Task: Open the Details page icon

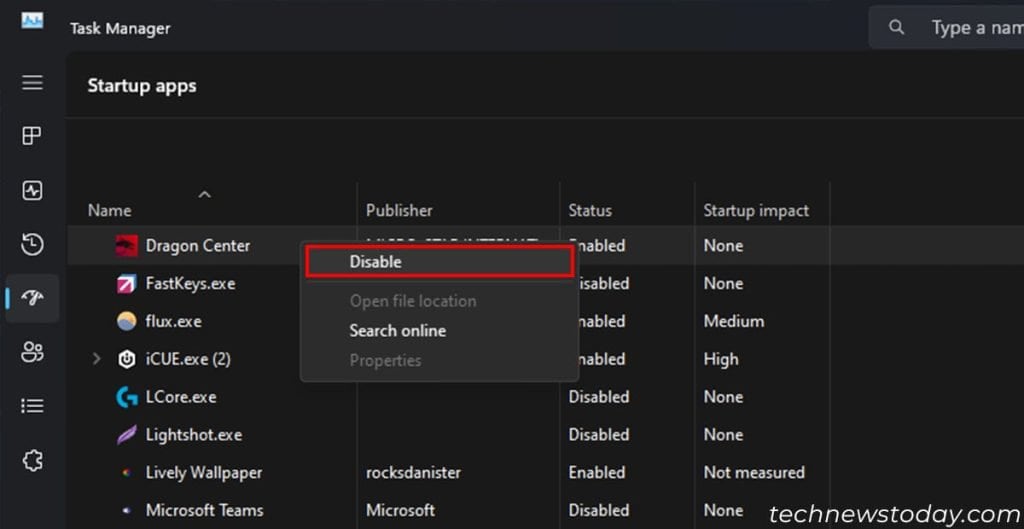Action: coord(33,406)
